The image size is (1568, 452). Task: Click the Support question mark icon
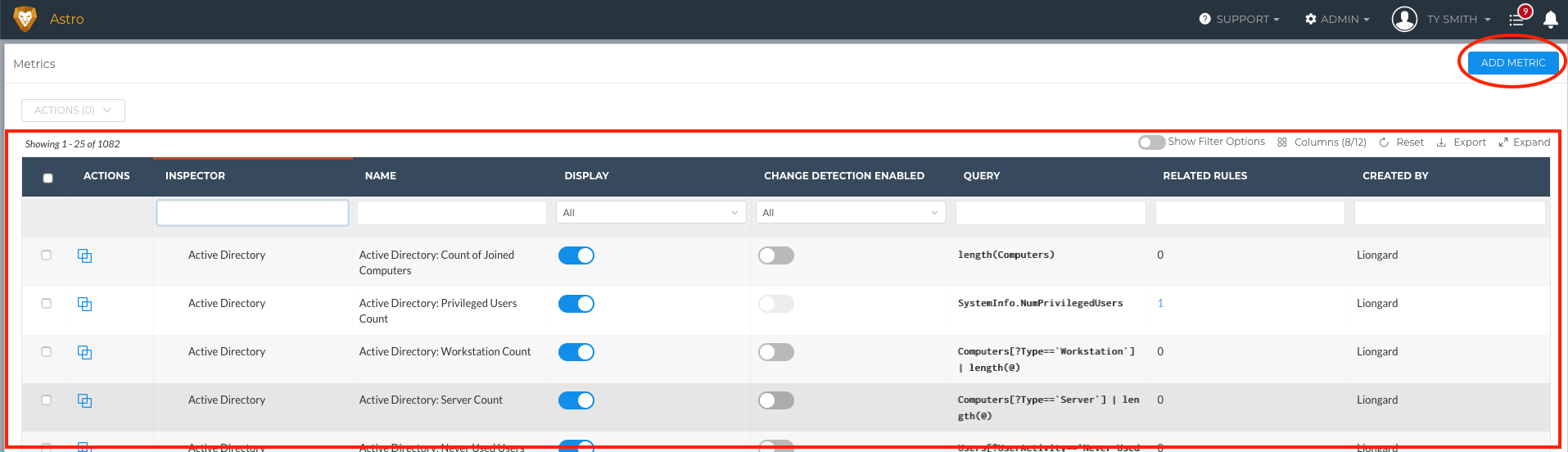[x=1204, y=19]
